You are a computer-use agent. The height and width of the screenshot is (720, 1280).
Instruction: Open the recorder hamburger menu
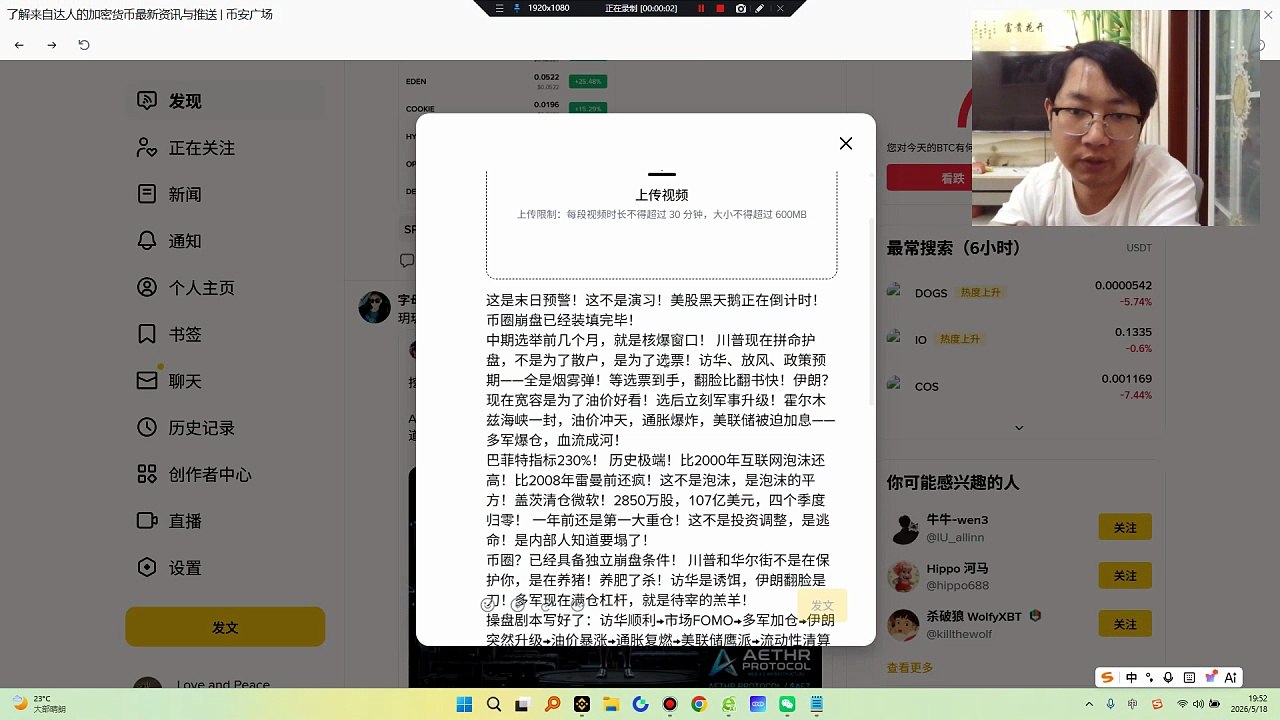pos(499,8)
